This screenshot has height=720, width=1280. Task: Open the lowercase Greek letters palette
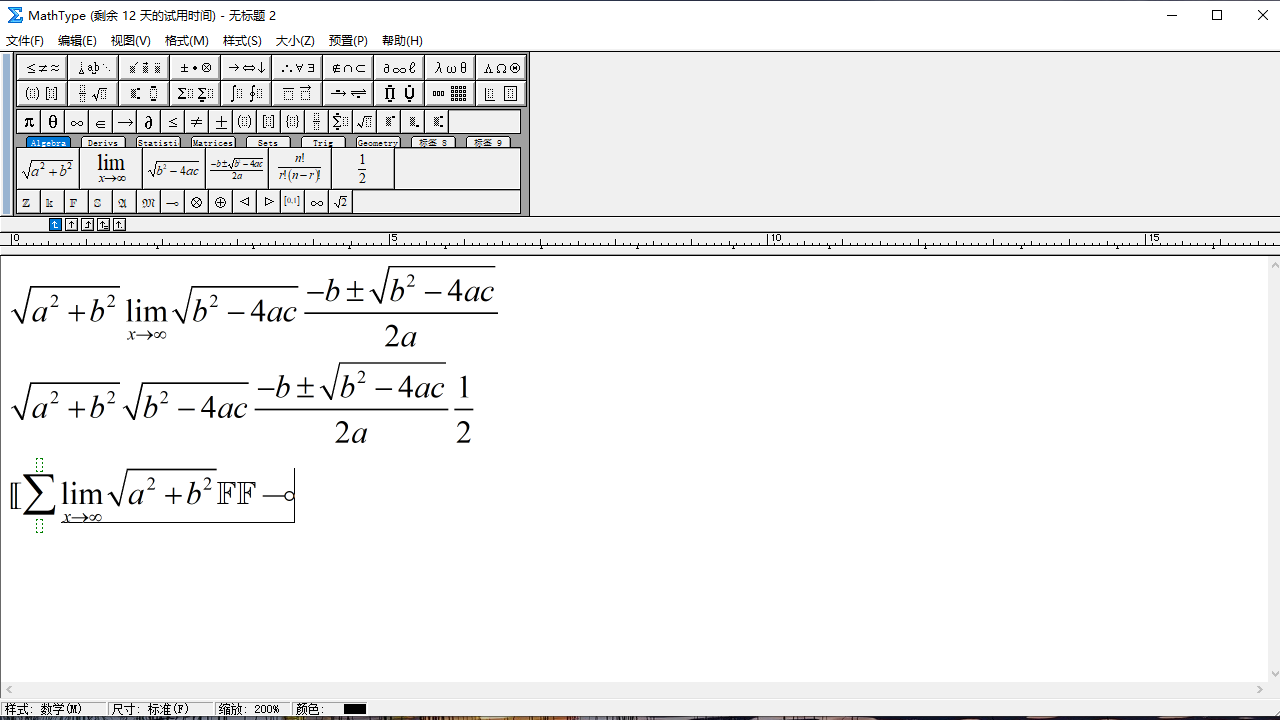click(450, 68)
